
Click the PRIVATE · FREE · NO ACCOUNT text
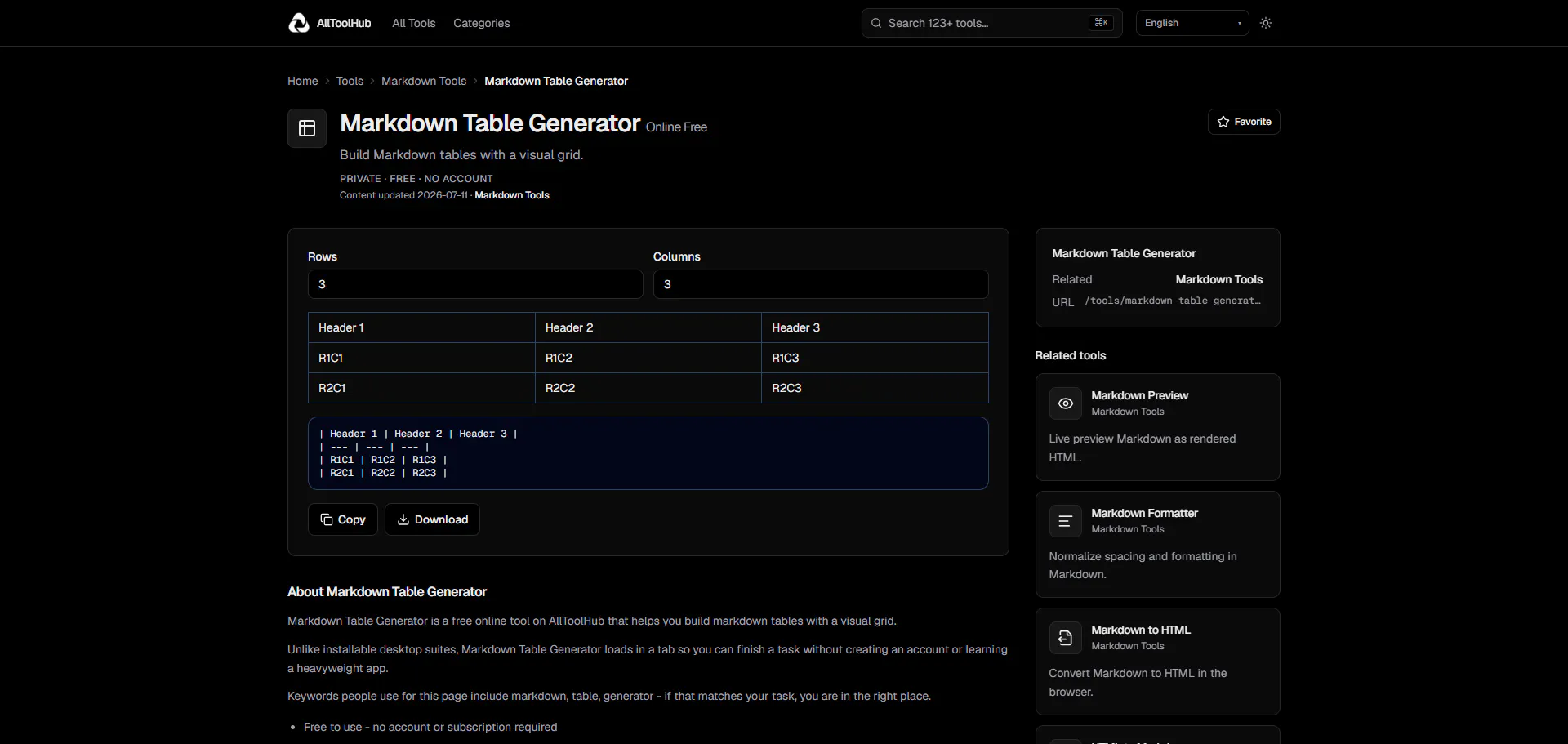[416, 179]
